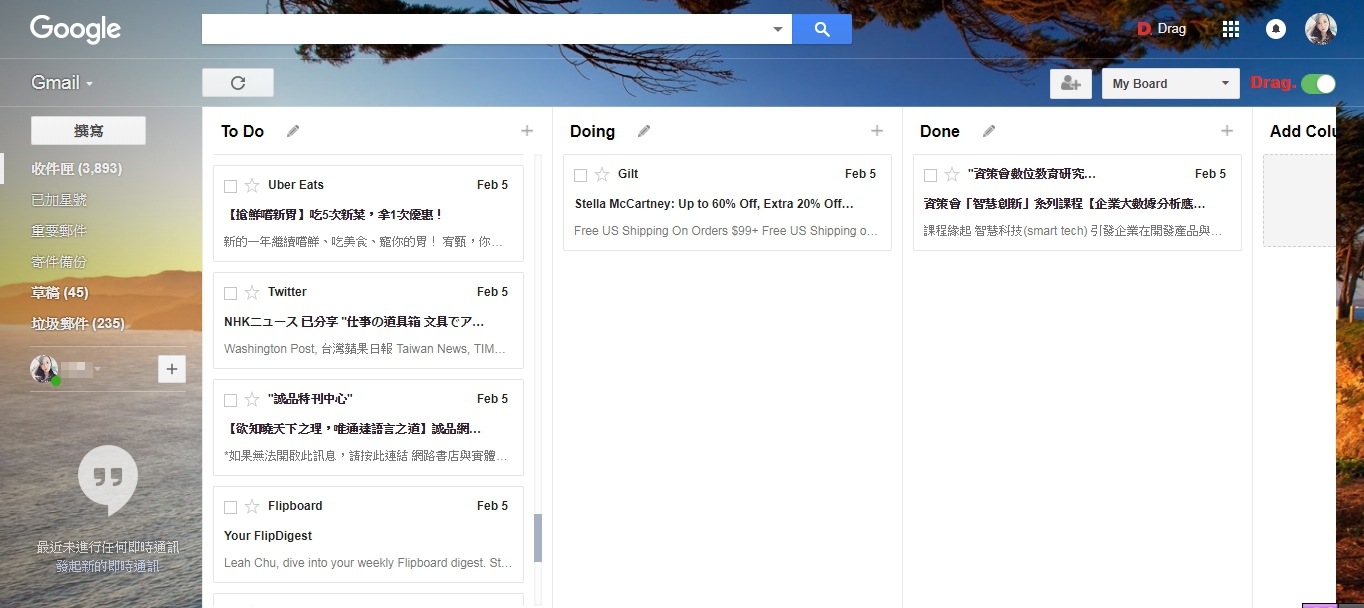Open Google notifications bell
The image size is (1364, 608).
[1276, 29]
